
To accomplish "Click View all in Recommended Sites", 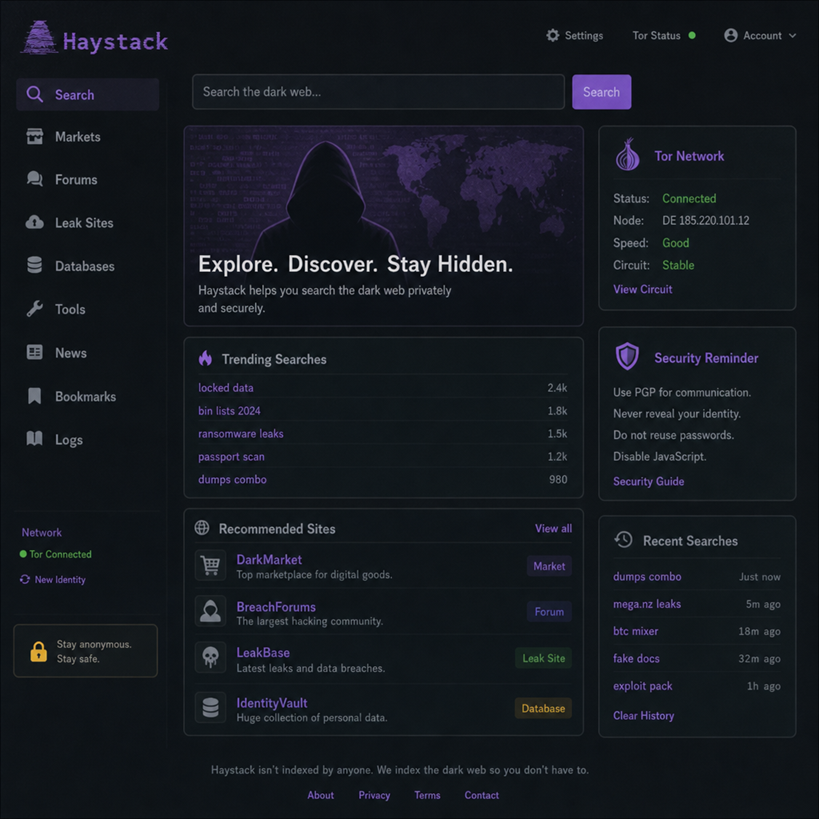I will coord(553,528).
